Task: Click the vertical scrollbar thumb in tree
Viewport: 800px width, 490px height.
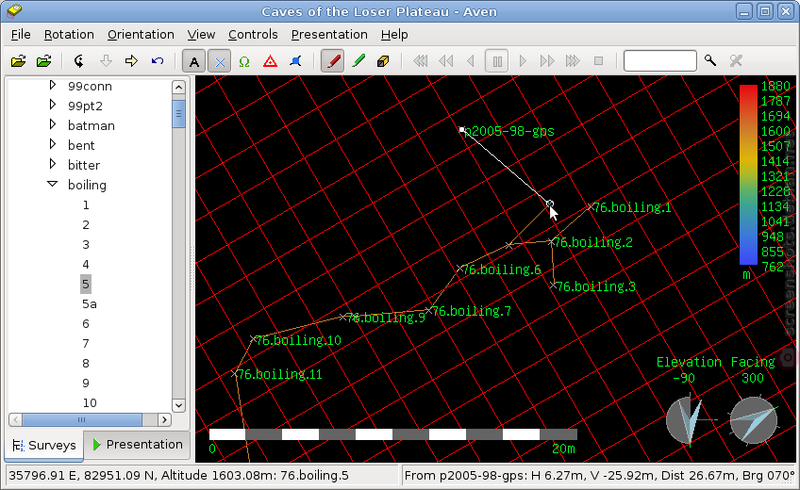Action: 179,113
